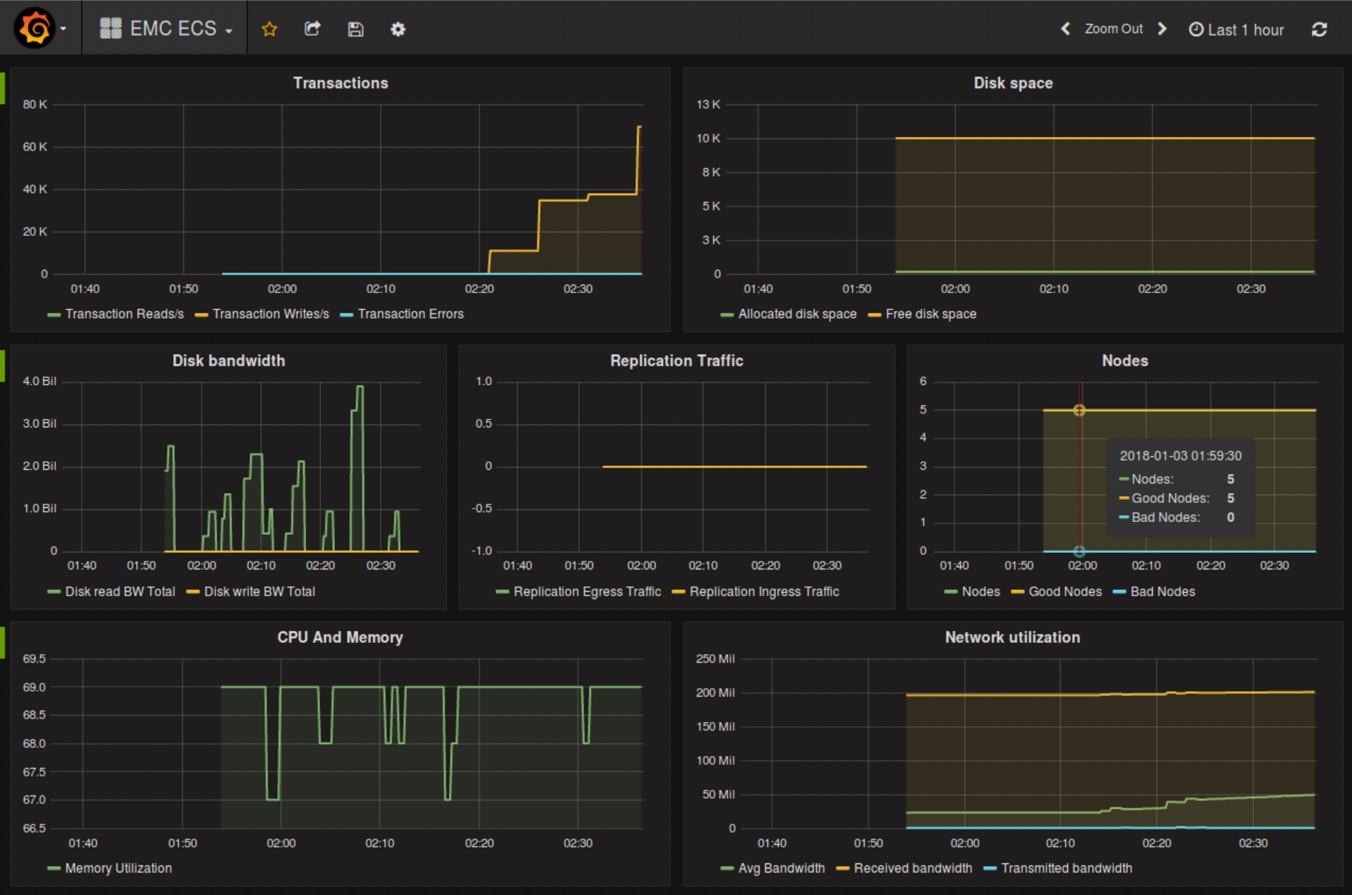Click the Disk read BW Total color swatch

[x=54, y=592]
